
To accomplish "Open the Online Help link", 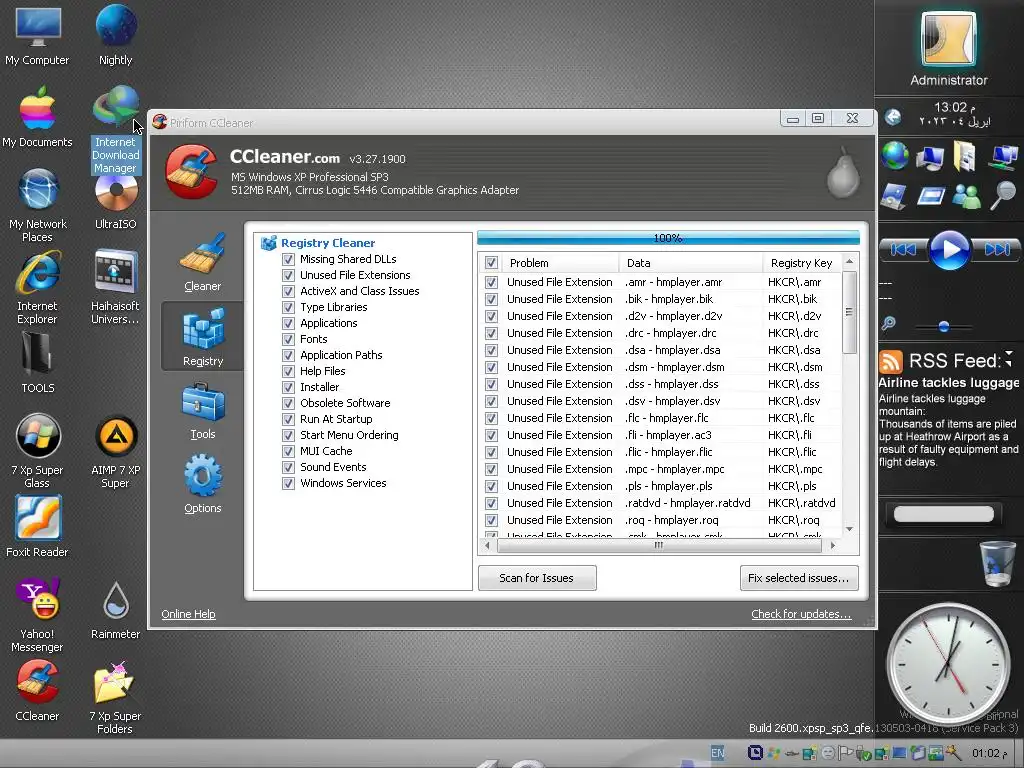I will point(188,614).
